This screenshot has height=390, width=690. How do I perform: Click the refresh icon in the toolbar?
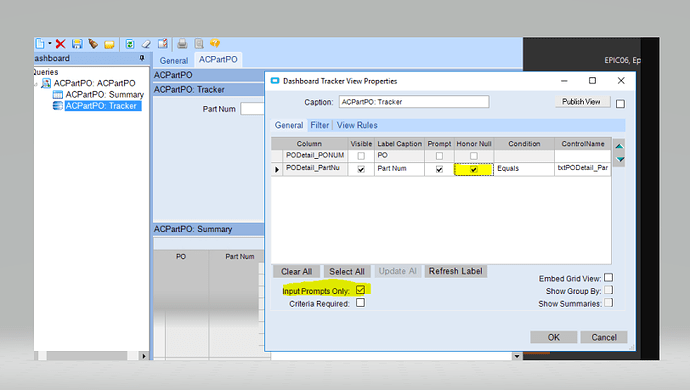coord(130,44)
